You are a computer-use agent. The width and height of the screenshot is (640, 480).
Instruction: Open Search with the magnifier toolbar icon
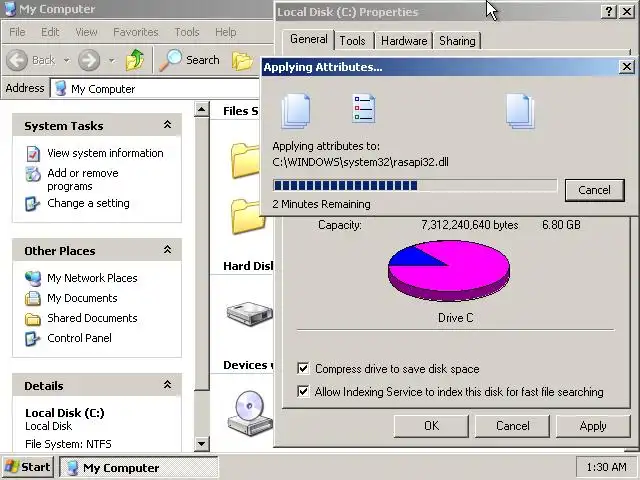click(x=170, y=60)
